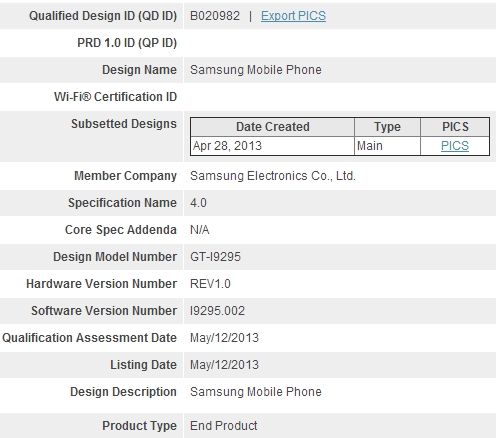Select the model number GT-I9295
The height and width of the screenshot is (438, 496).
coord(215,257)
